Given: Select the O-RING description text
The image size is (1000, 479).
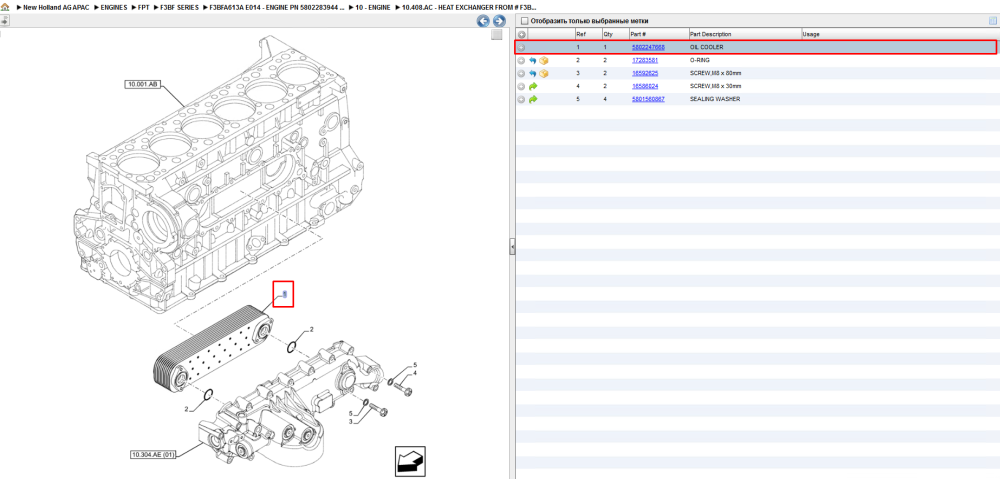Looking at the screenshot, I should 700,61.
